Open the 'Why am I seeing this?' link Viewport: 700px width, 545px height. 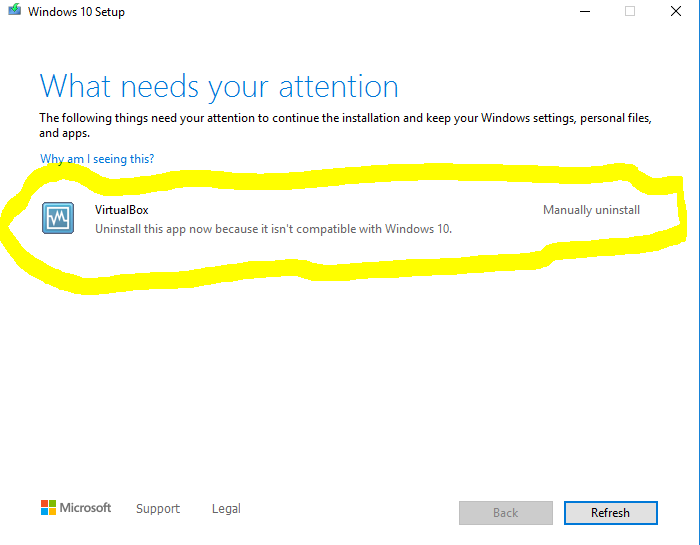point(97,159)
